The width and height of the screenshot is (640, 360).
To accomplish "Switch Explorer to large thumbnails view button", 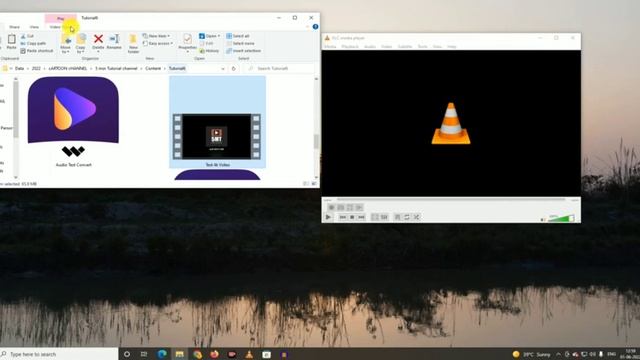I will 314,184.
